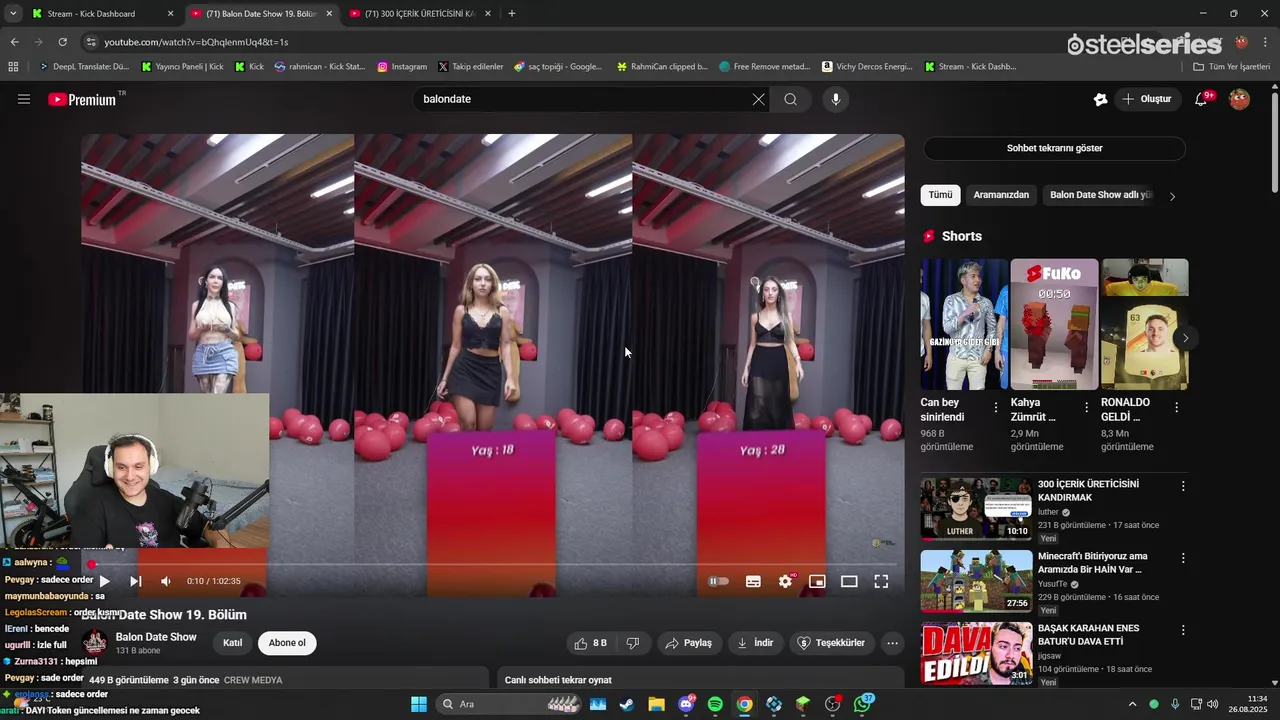
Task: Open Discord from the taskbar
Action: tap(686, 704)
